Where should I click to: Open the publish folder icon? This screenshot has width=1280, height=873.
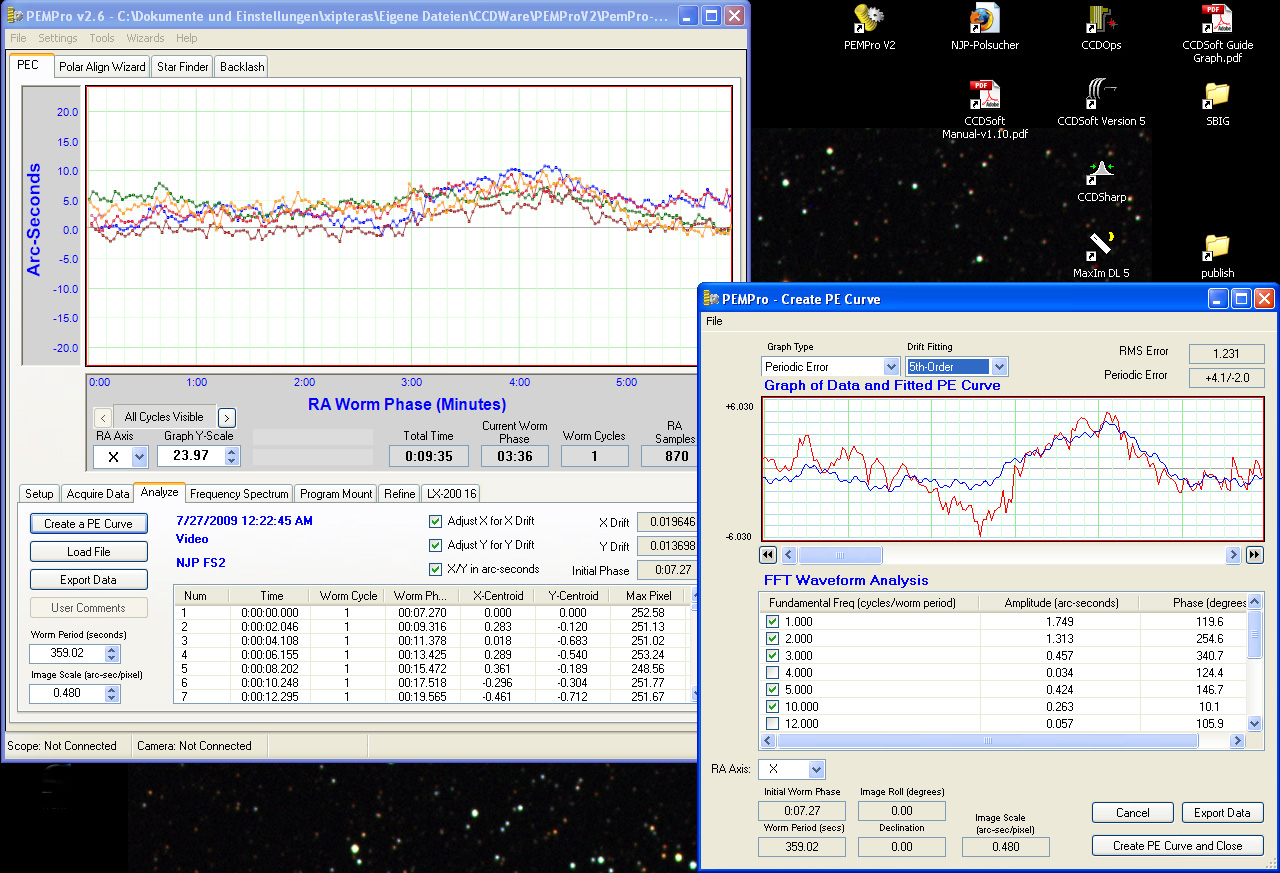1216,247
